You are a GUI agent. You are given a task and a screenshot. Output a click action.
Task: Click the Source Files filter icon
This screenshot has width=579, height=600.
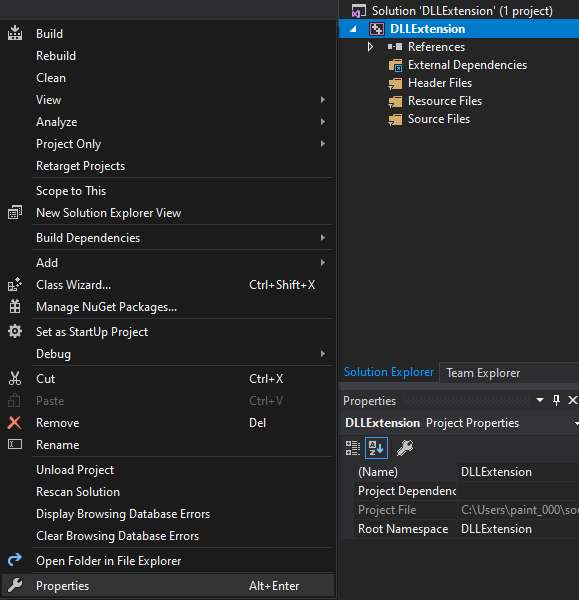pos(395,119)
